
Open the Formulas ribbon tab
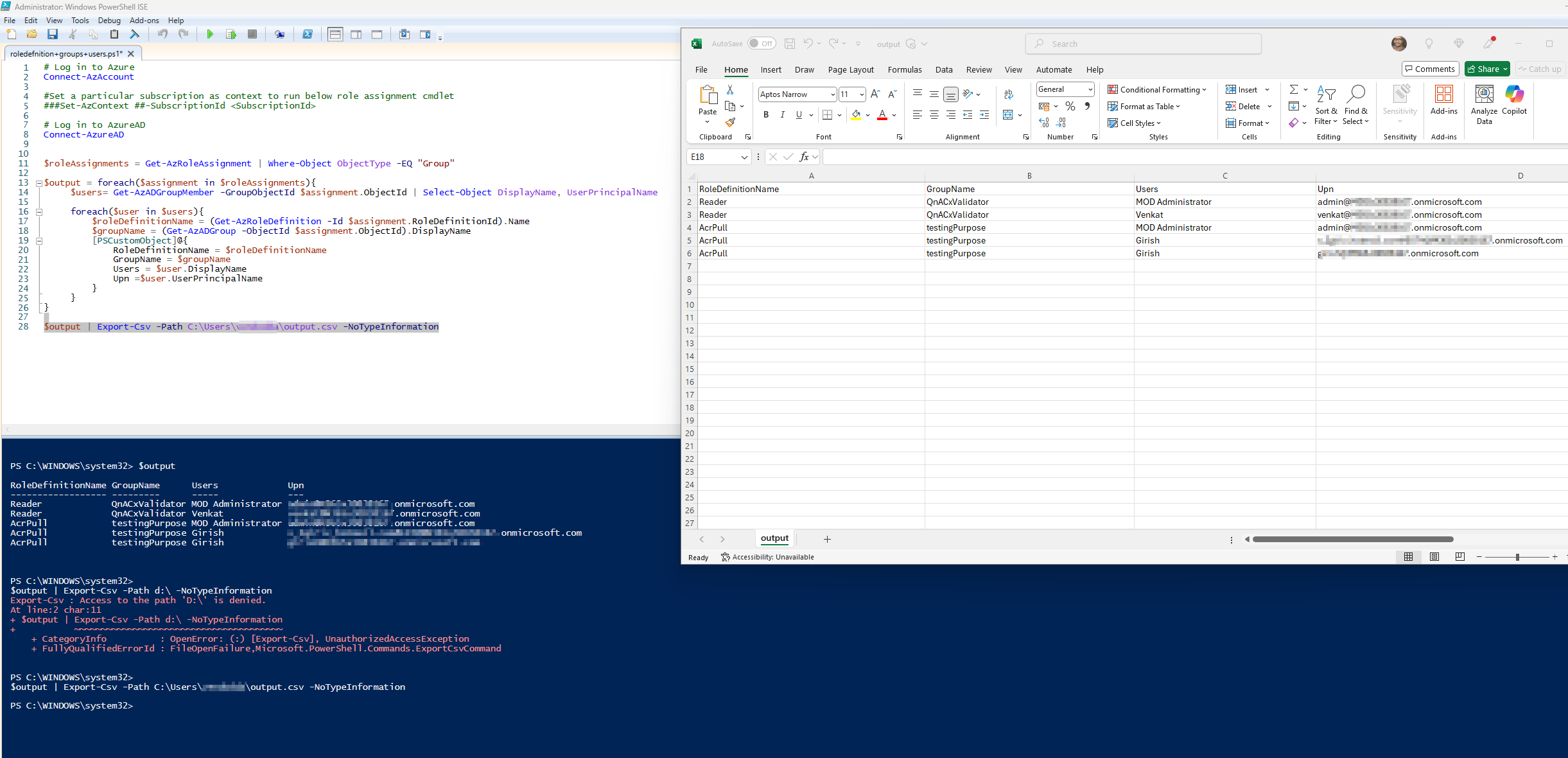[904, 69]
